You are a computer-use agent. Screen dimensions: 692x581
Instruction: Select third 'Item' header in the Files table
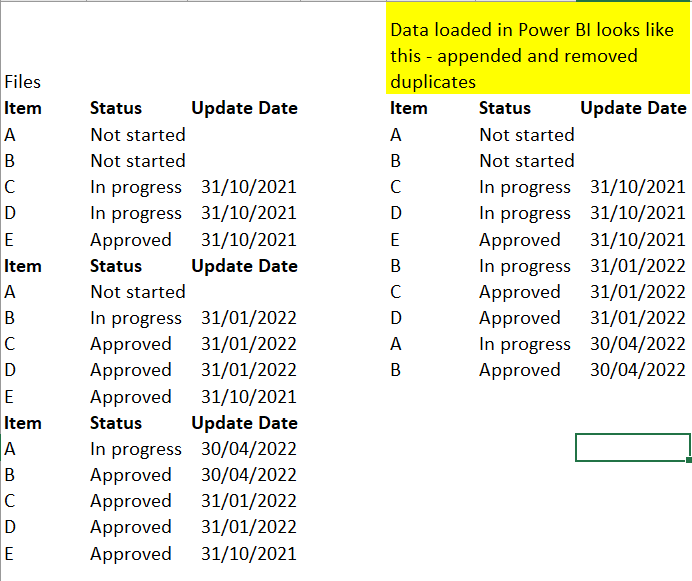[x=23, y=423]
